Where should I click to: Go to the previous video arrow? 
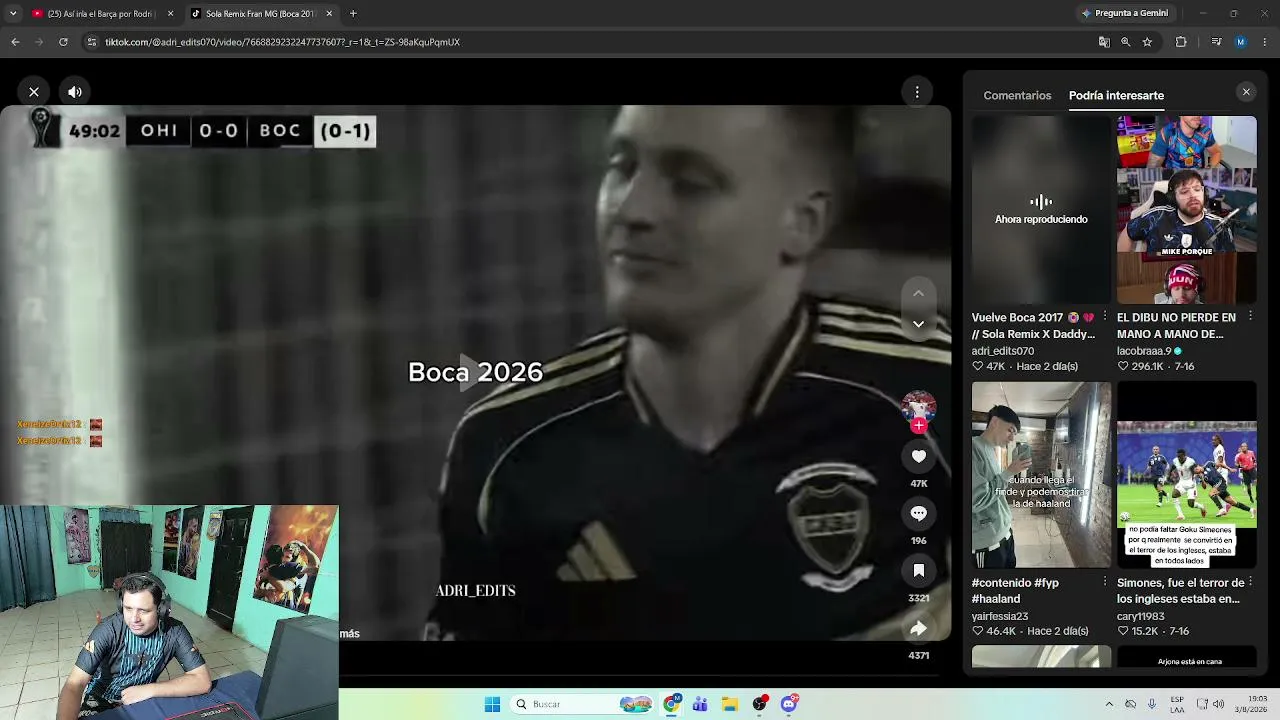coord(918,293)
